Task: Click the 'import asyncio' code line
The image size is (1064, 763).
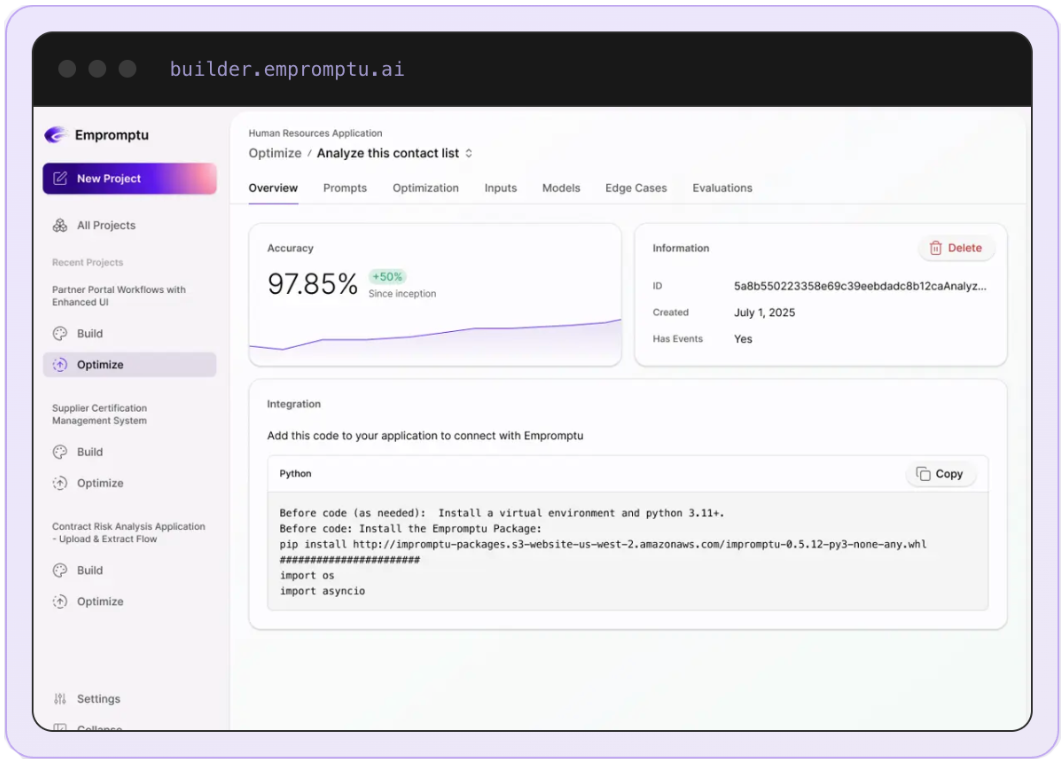Action: pos(322,591)
